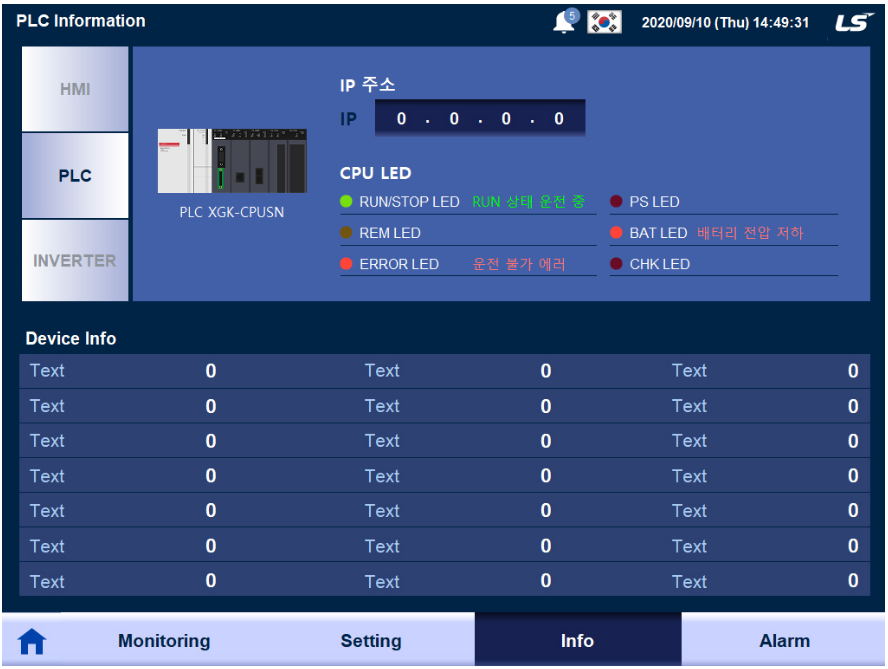Select the PLC sidebar button
The width and height of the screenshot is (888, 669).
[74, 175]
